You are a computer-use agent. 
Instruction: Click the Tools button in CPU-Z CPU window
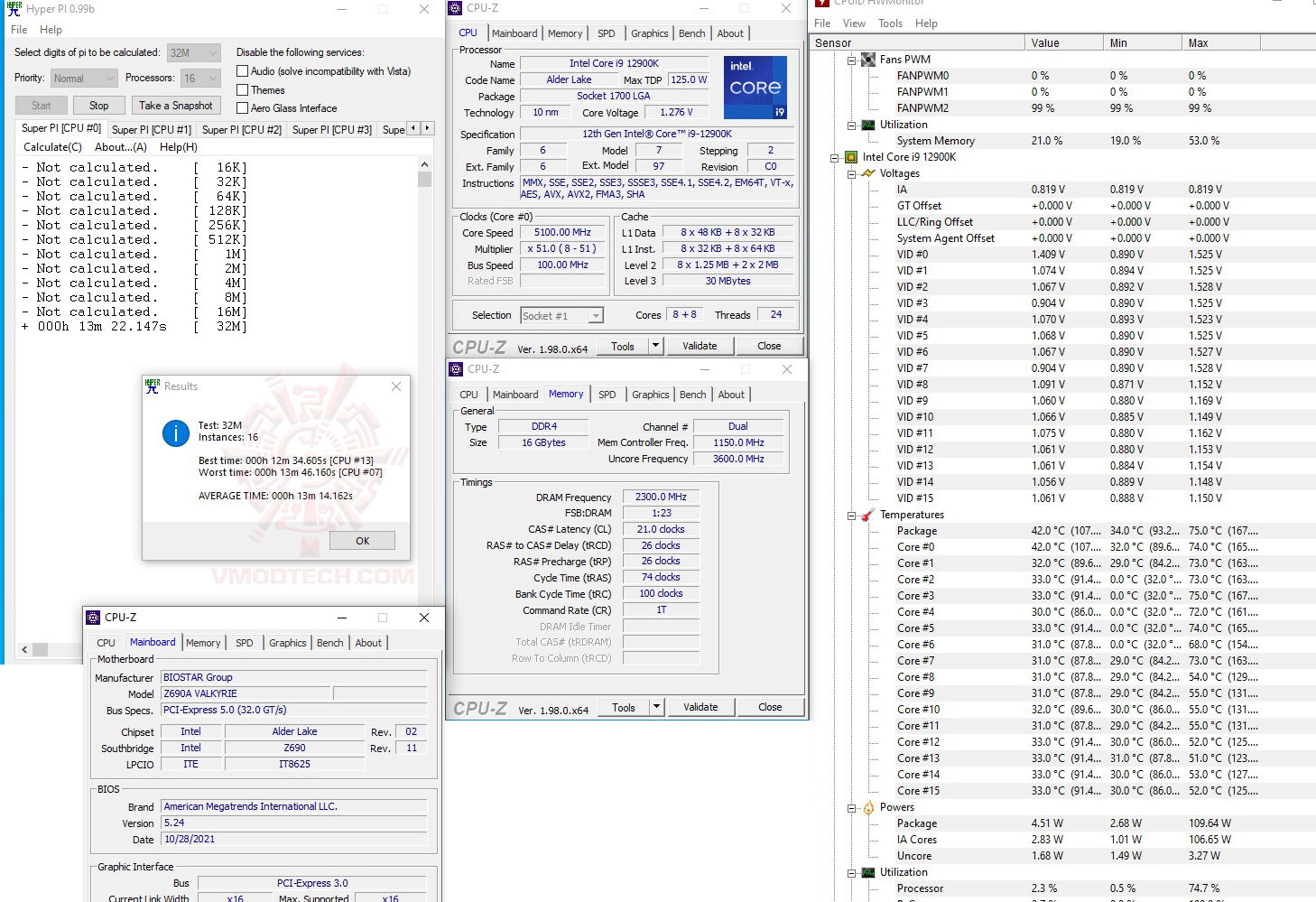click(623, 346)
